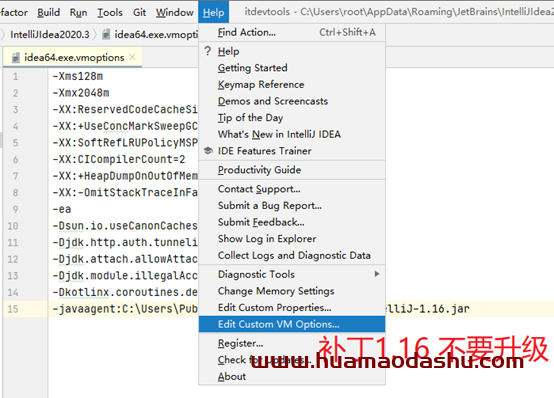Click the question mark Help icon
554x398 pixels.
pos(208,51)
